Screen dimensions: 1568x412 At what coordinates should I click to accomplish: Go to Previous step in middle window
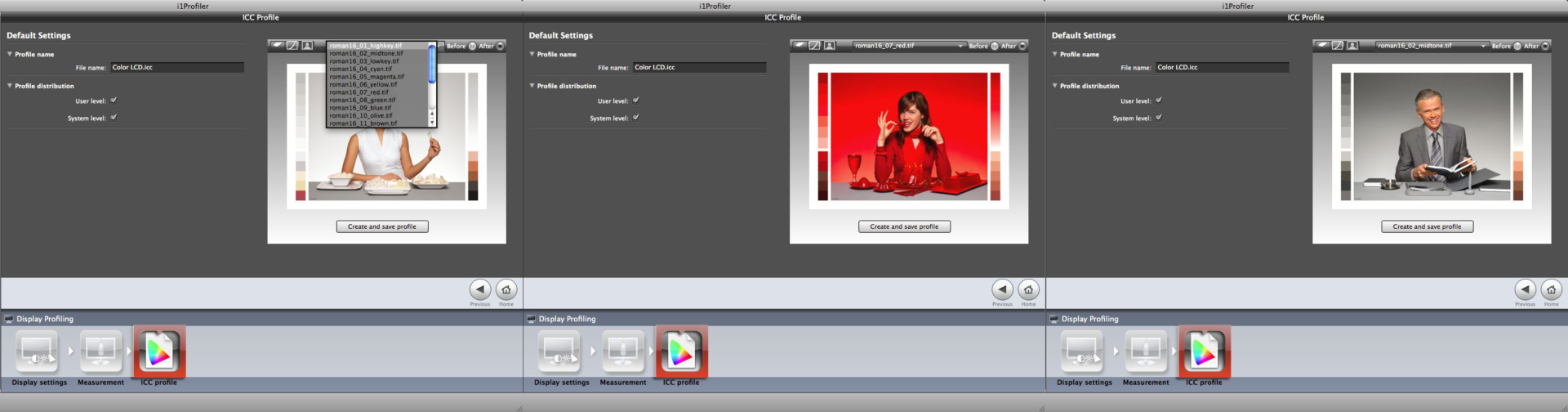[x=1002, y=290]
